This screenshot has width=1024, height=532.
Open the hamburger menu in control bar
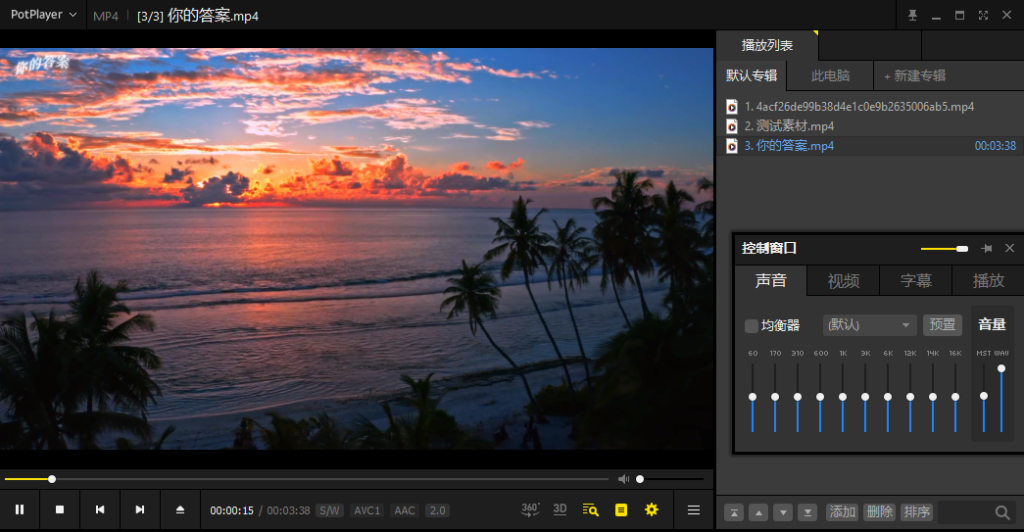coord(693,510)
